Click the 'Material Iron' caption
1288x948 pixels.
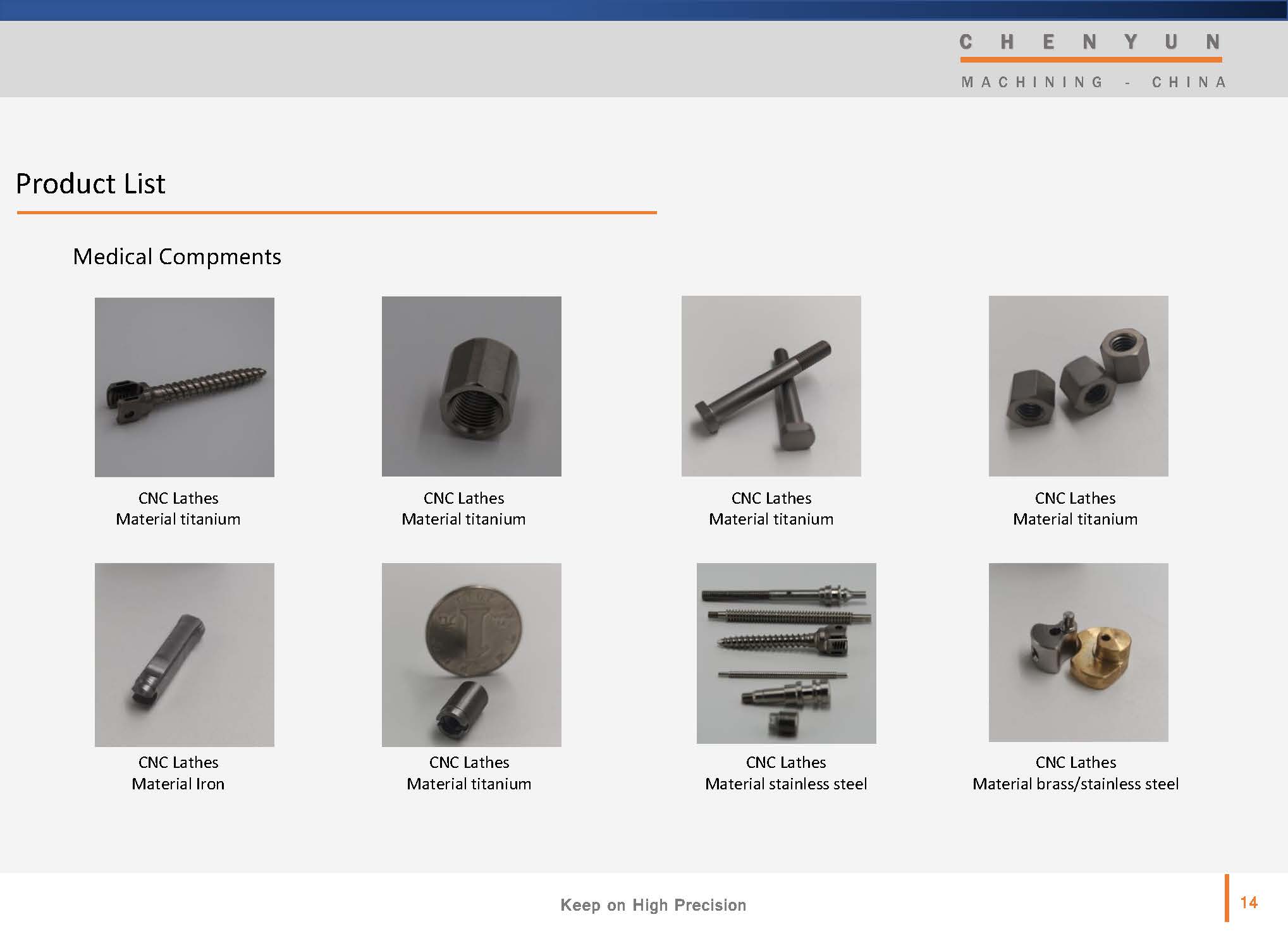[178, 784]
